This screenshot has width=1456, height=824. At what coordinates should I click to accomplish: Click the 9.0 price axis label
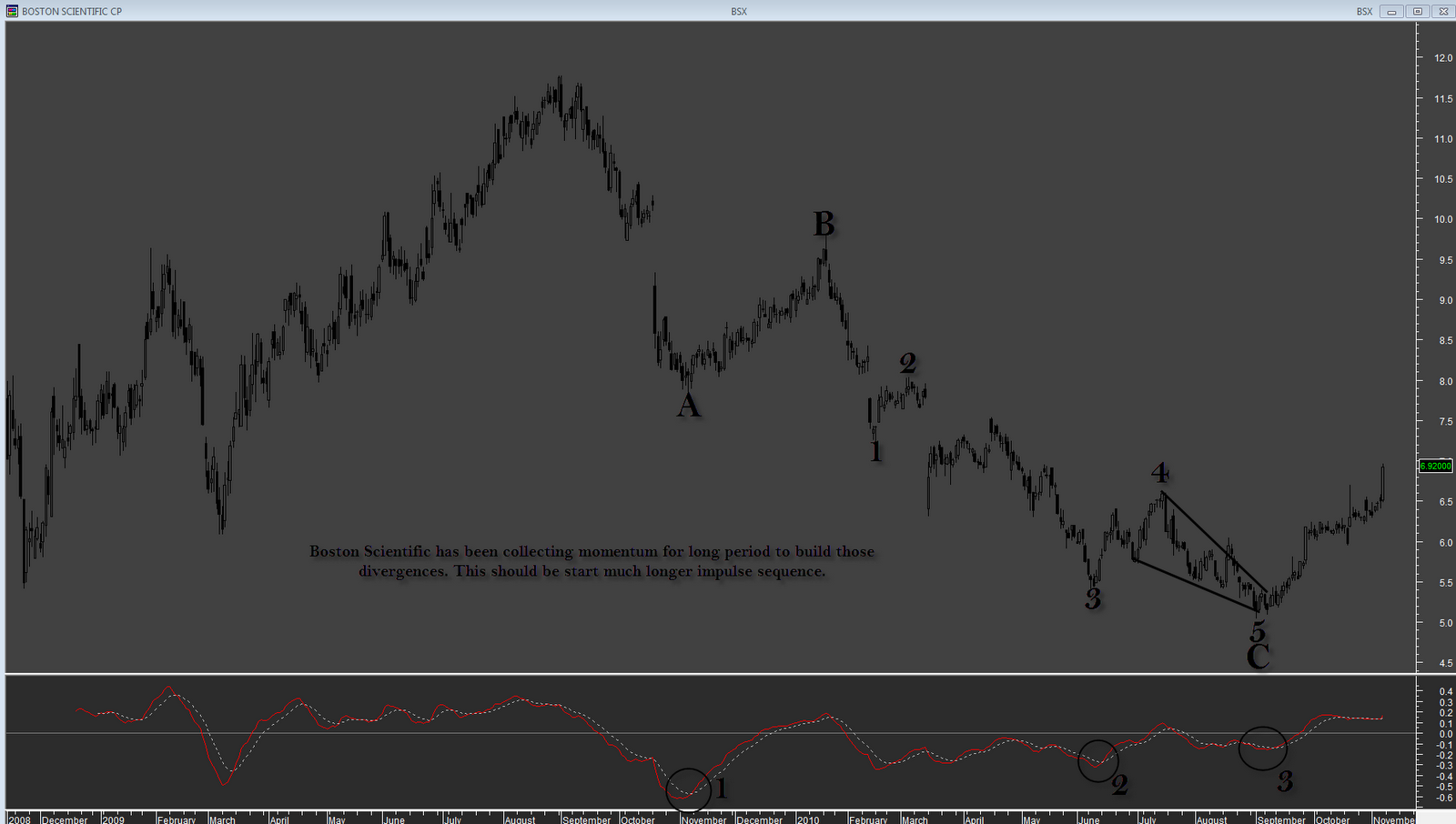(1445, 300)
